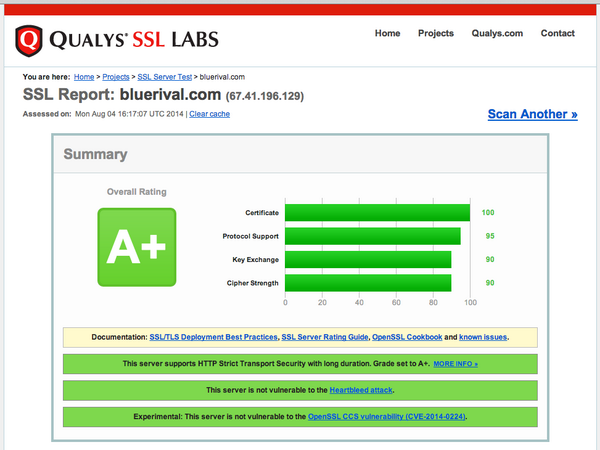This screenshot has height=450, width=600.
Task: Click bluerival.com in the breadcrumb trail
Action: (222, 77)
